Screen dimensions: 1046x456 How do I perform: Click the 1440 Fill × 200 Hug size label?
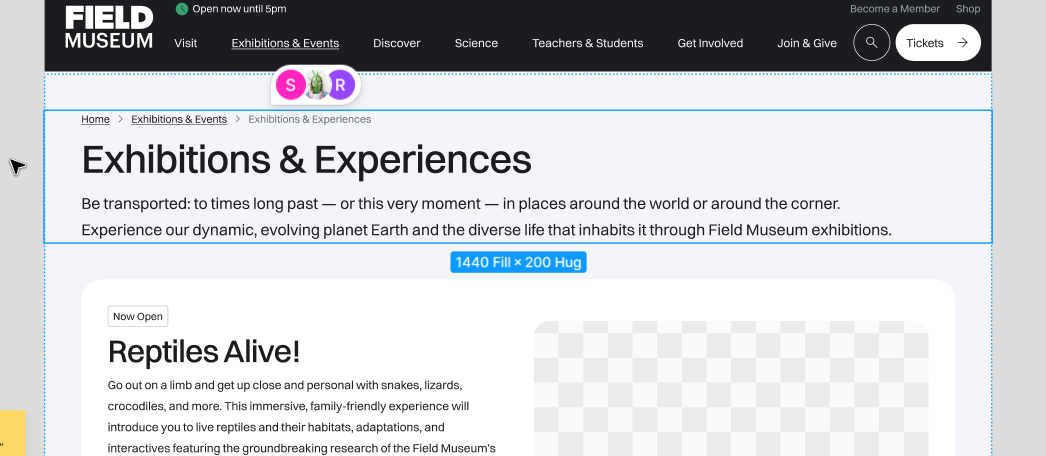click(518, 262)
